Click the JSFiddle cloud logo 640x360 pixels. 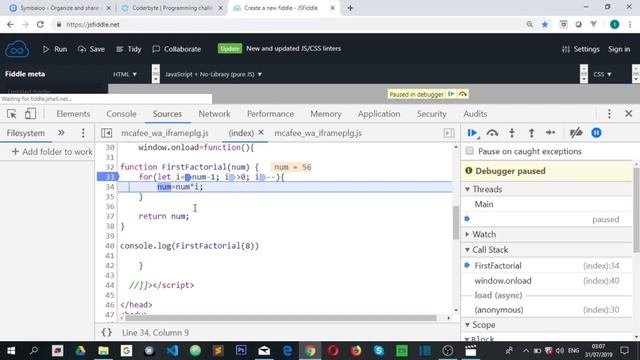point(17,49)
